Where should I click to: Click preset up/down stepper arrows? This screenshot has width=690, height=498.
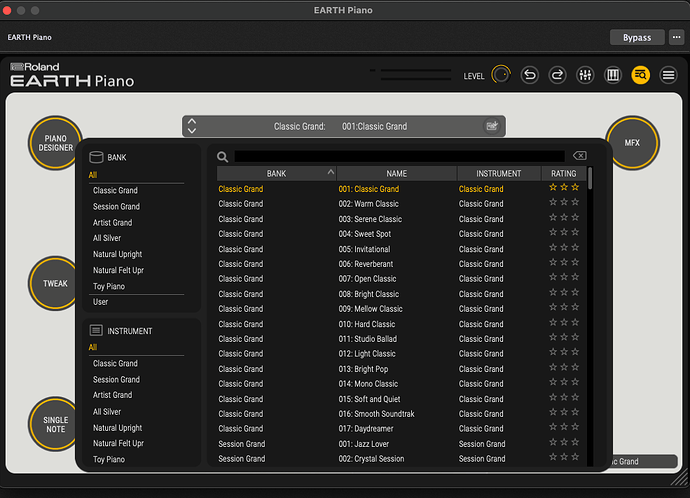pos(192,126)
